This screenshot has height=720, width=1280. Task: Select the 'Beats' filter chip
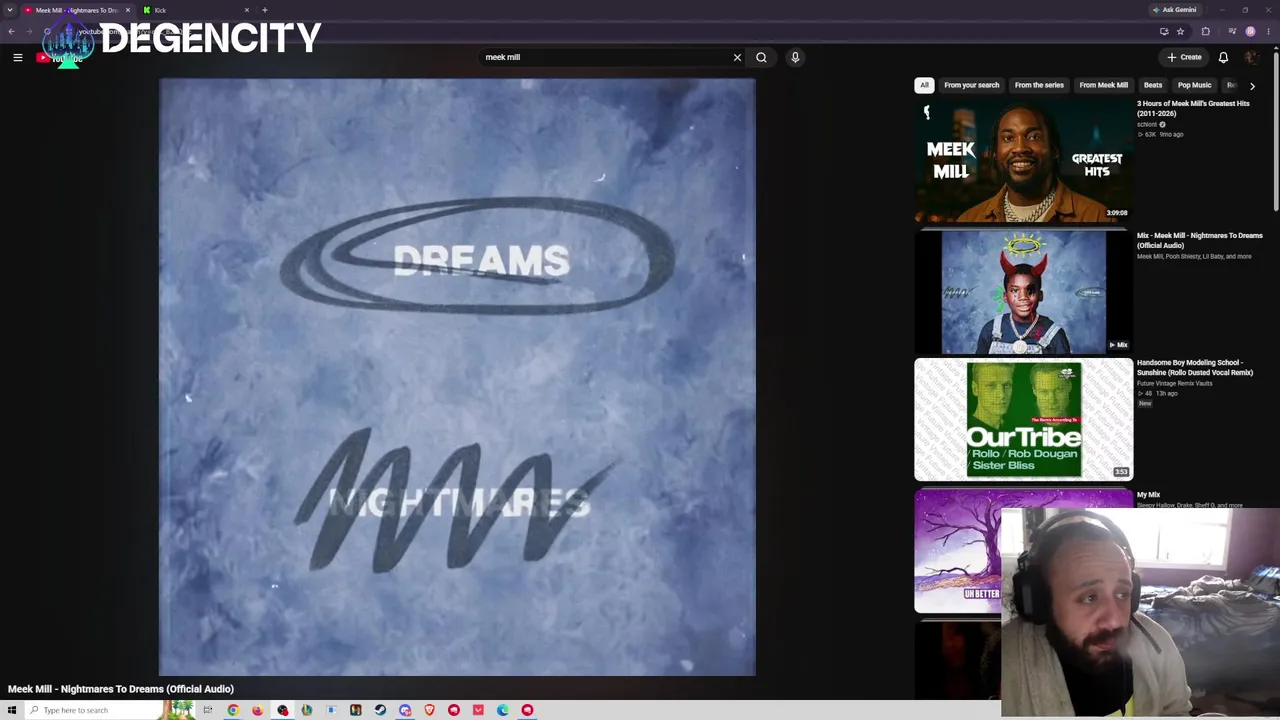tap(1153, 85)
